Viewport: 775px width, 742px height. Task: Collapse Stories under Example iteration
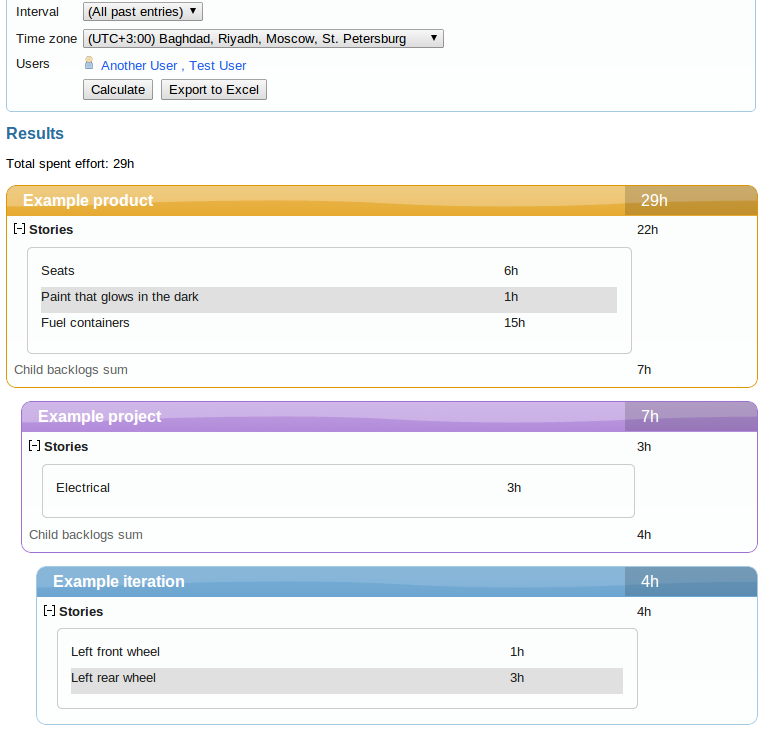tap(49, 611)
